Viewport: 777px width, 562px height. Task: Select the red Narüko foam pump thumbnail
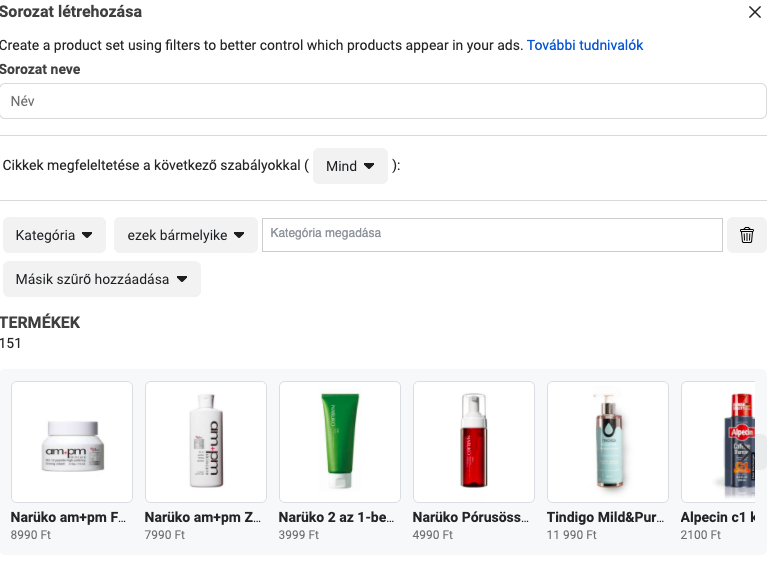(x=474, y=442)
